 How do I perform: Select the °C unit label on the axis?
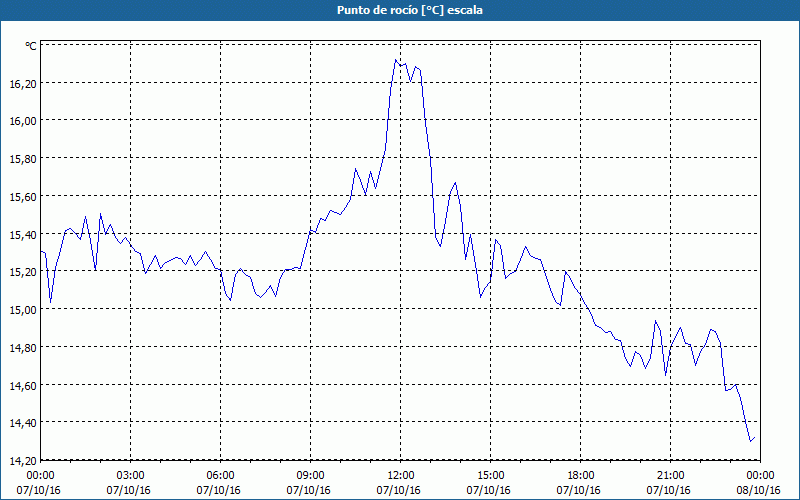(31, 46)
